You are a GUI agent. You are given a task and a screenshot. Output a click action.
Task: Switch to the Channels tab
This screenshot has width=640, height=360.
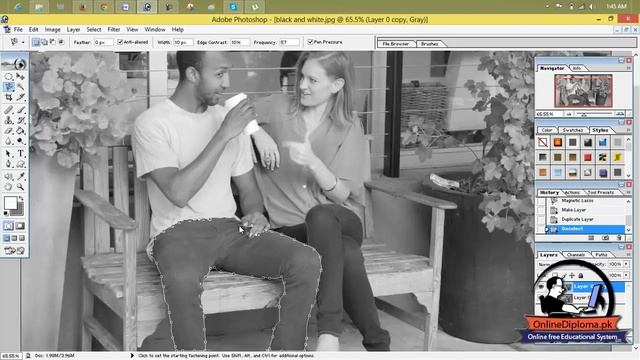pos(576,255)
